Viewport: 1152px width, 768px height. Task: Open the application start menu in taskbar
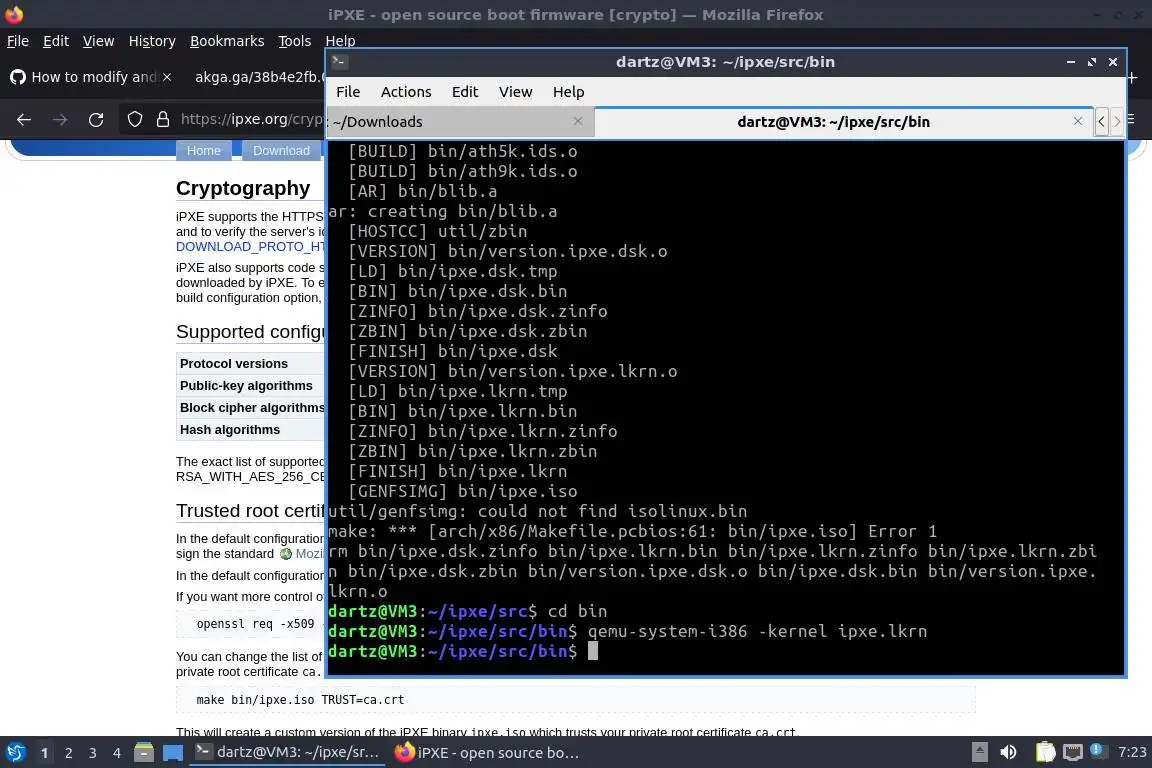(15, 753)
